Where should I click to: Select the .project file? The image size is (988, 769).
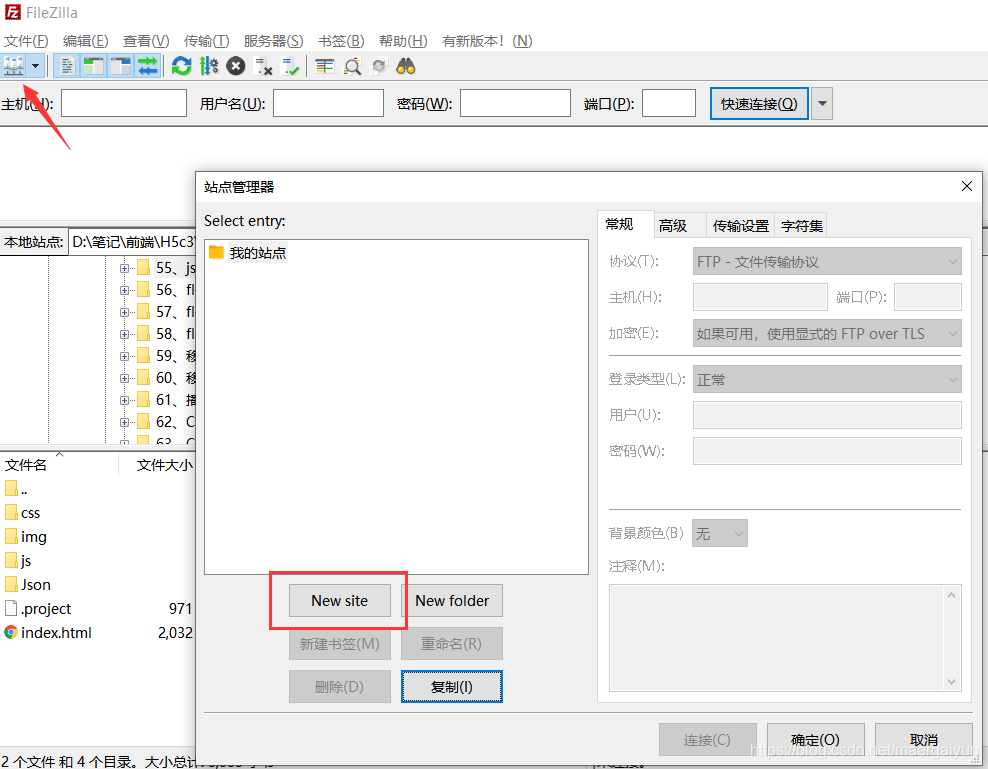(38, 609)
